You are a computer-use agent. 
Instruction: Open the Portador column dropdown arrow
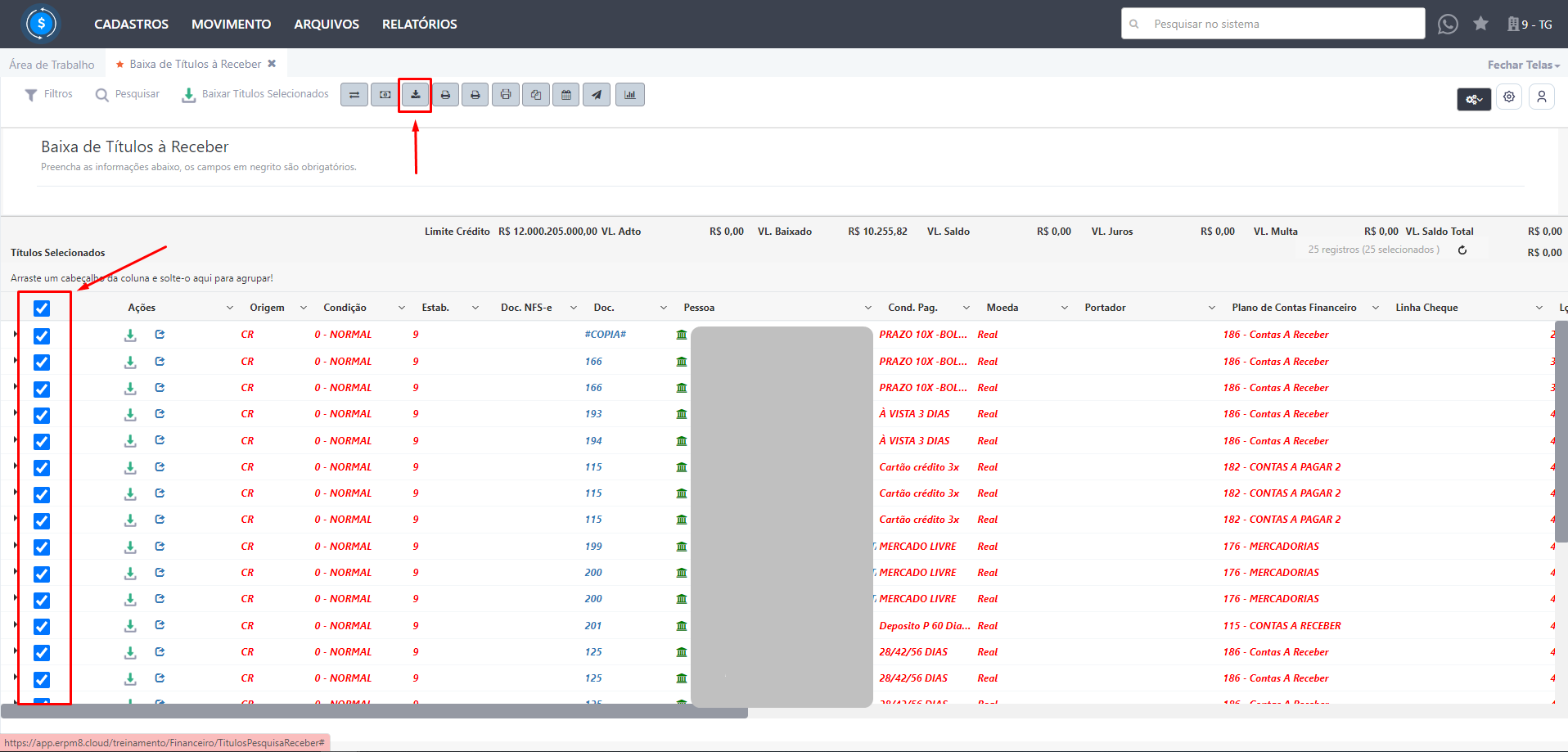(1212, 308)
